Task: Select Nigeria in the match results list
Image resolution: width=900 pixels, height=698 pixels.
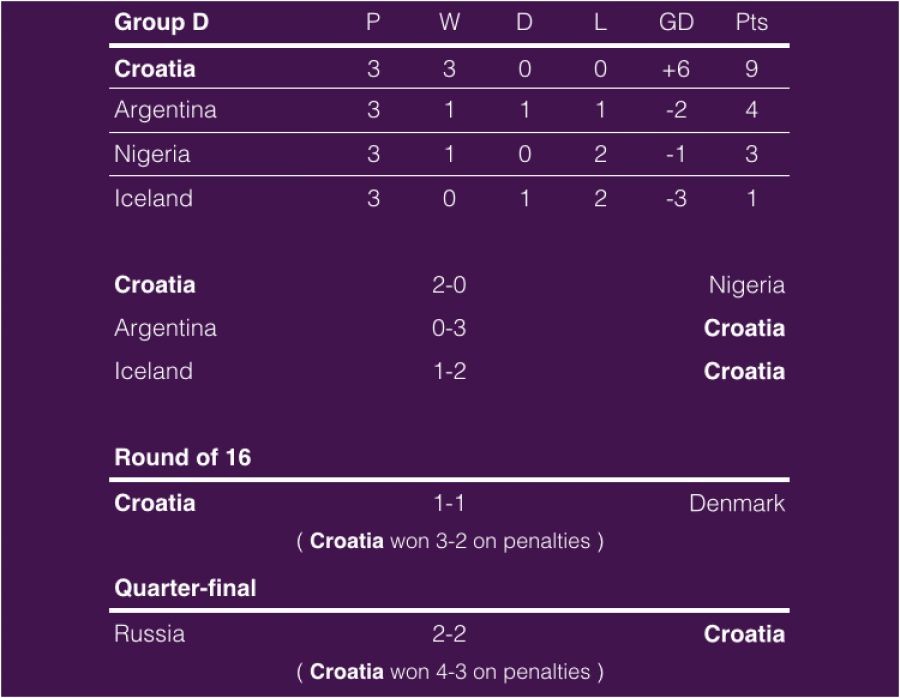Action: coord(746,285)
